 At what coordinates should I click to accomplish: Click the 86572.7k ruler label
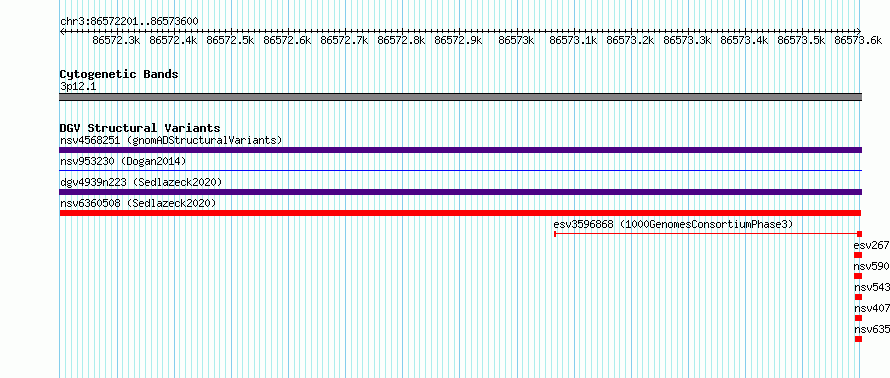click(x=345, y=40)
